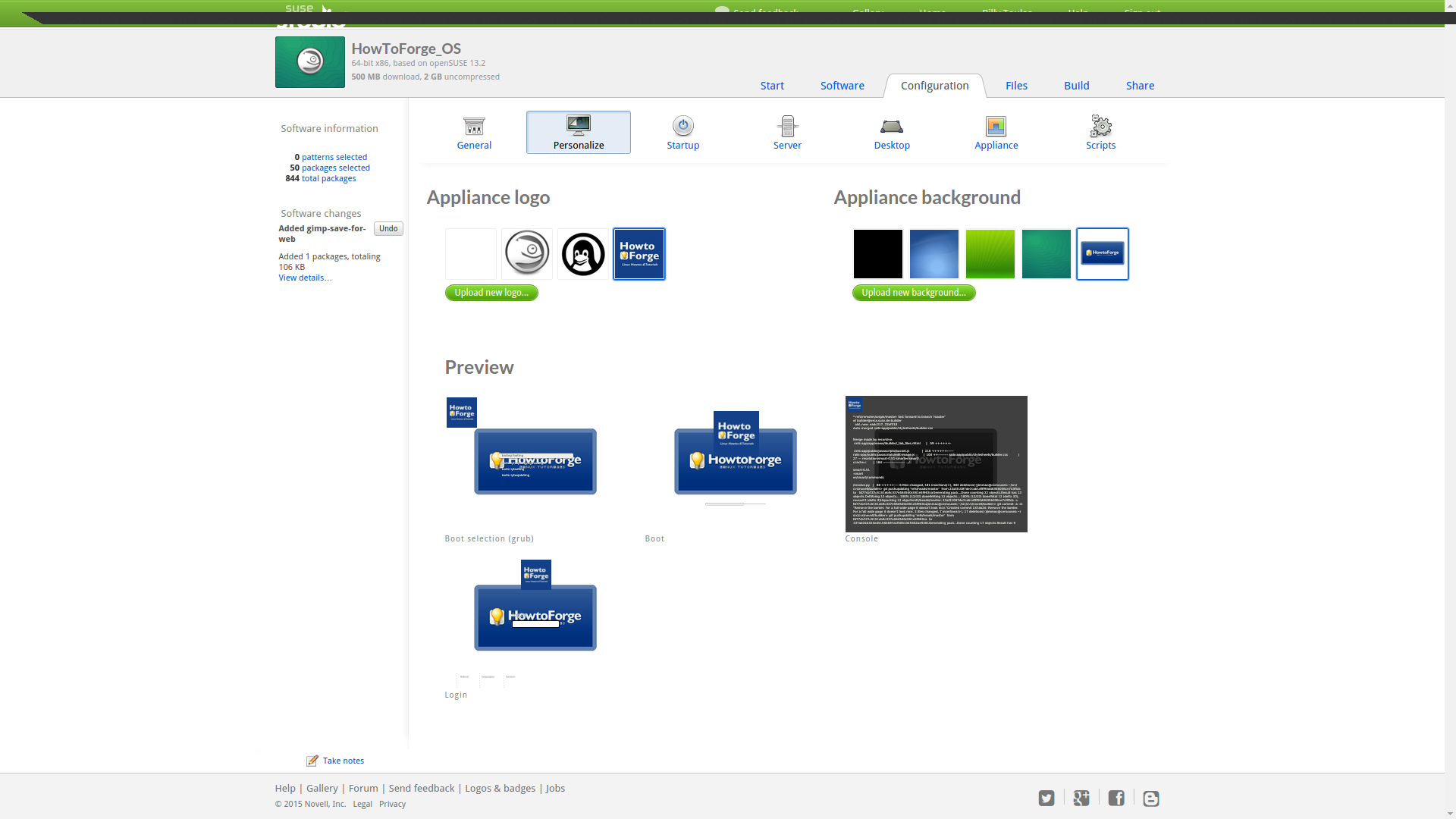Open the Desktop configuration section
Viewport: 1456px width, 819px height.
892,133
